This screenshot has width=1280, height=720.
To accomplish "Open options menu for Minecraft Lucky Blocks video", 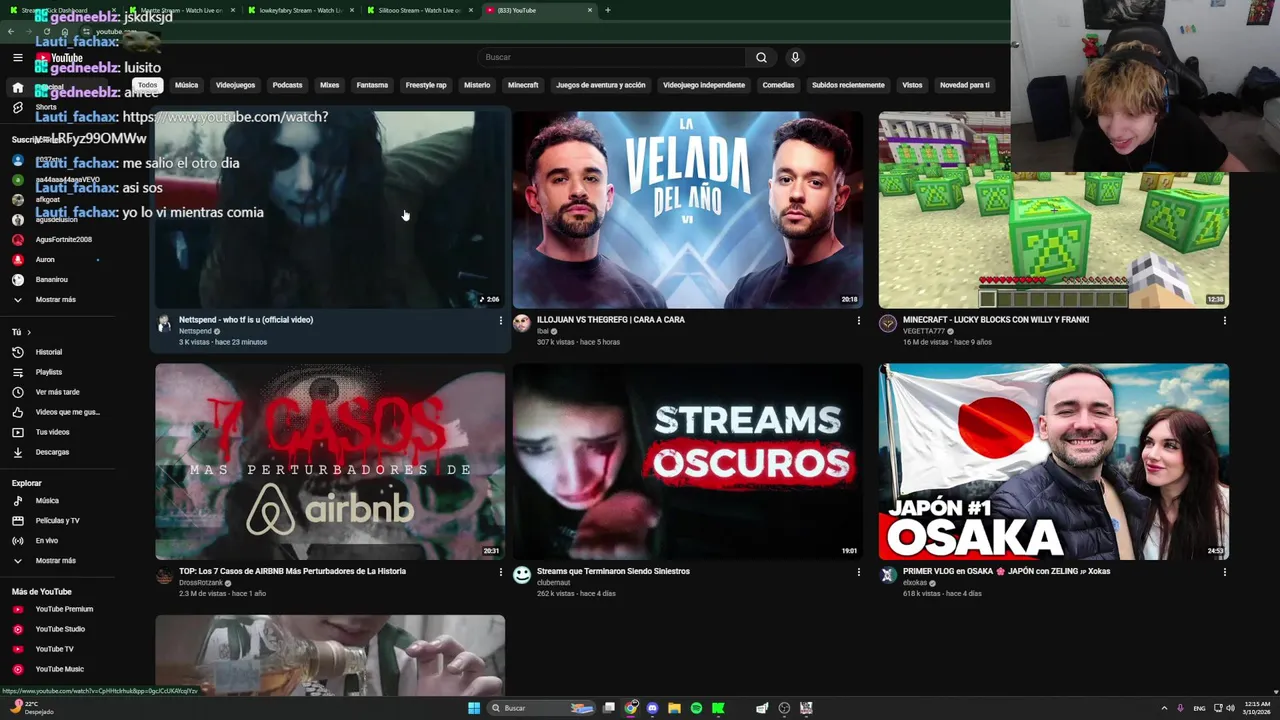I will point(1224,321).
